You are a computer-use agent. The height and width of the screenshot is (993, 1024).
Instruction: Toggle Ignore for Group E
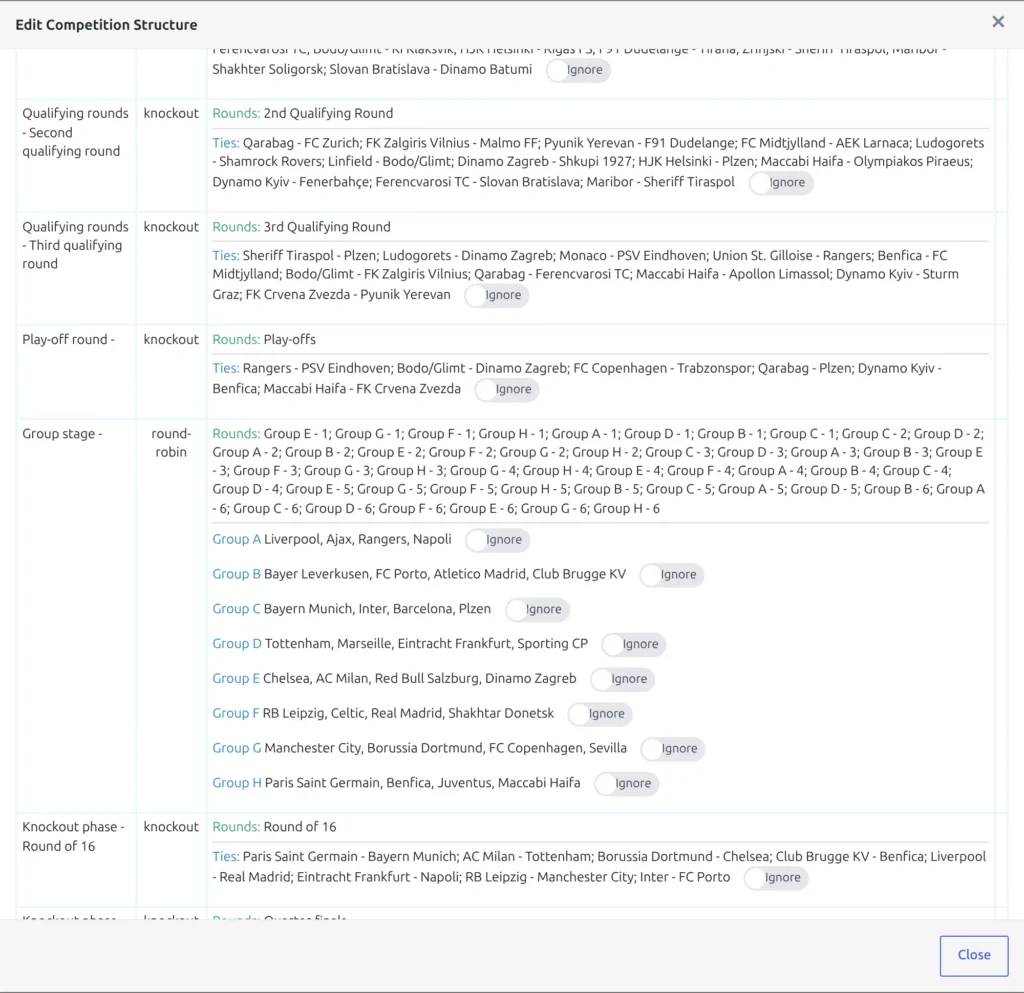coord(622,679)
